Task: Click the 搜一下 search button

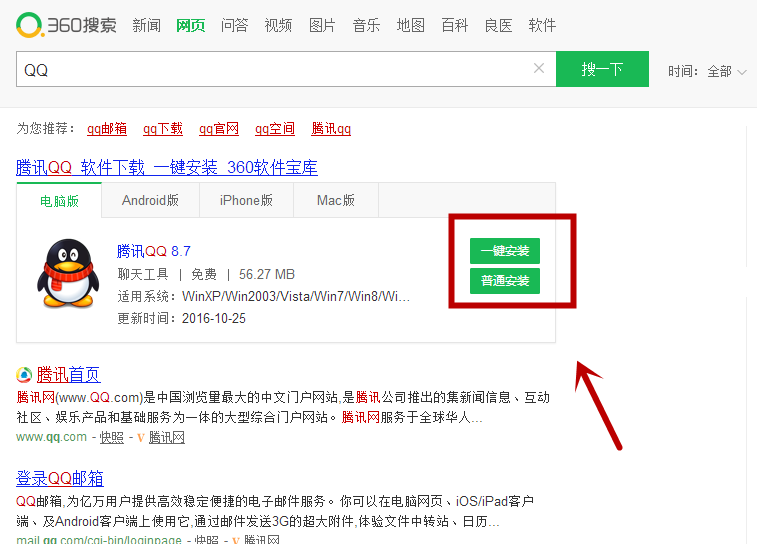Action: 602,69
